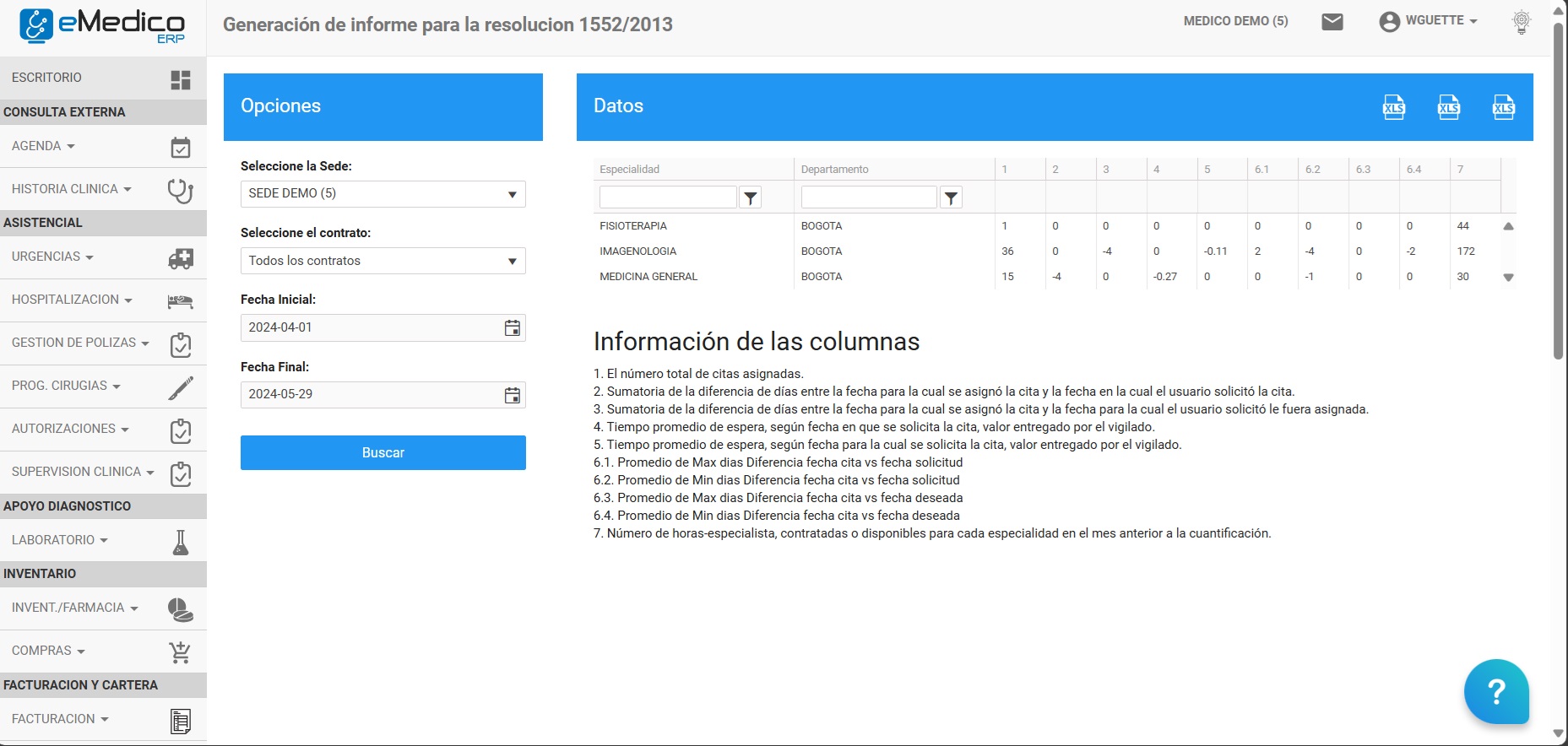Click the Prog. Cirugias scalpel icon

coord(181,387)
